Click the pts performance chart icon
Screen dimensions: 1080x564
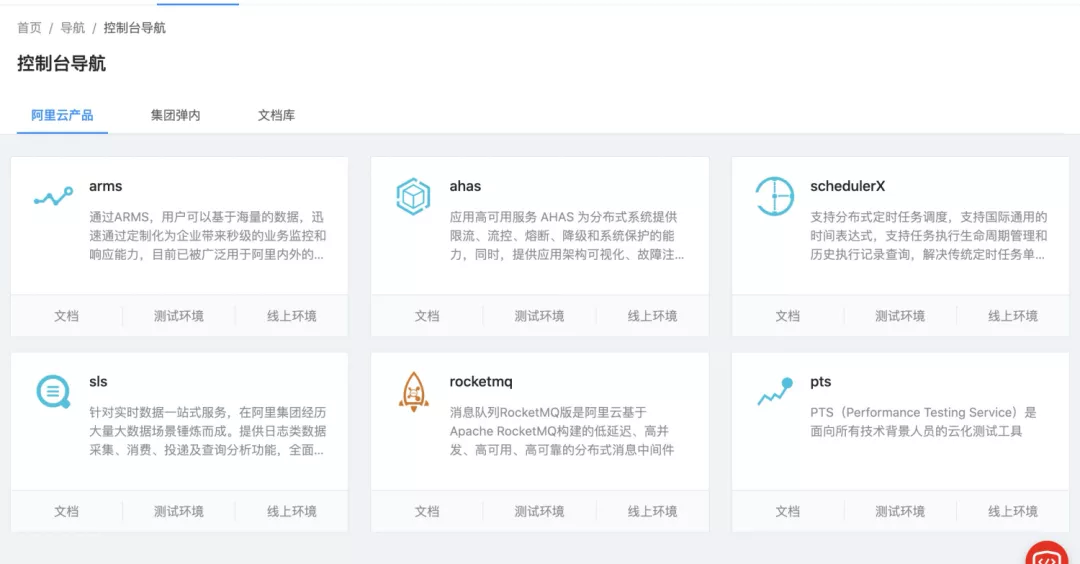pos(775,391)
